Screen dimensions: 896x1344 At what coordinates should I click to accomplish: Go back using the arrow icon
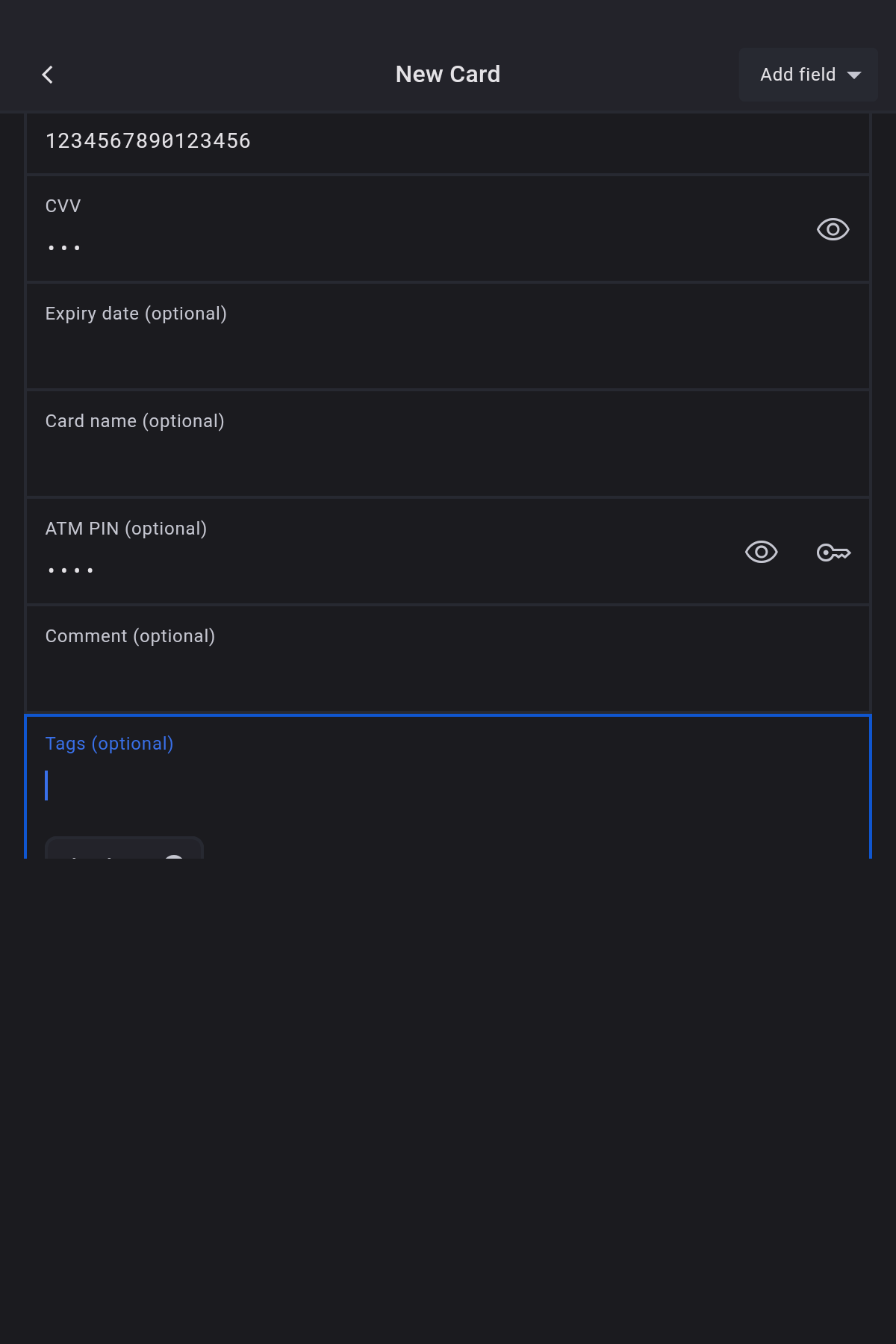coord(48,75)
